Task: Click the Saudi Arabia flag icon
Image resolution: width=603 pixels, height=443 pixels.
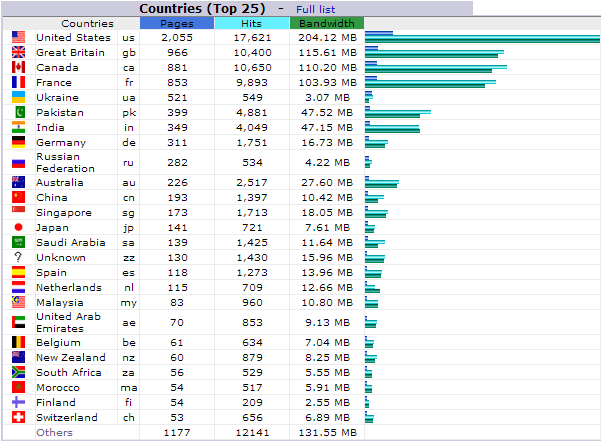Action: coord(18,242)
